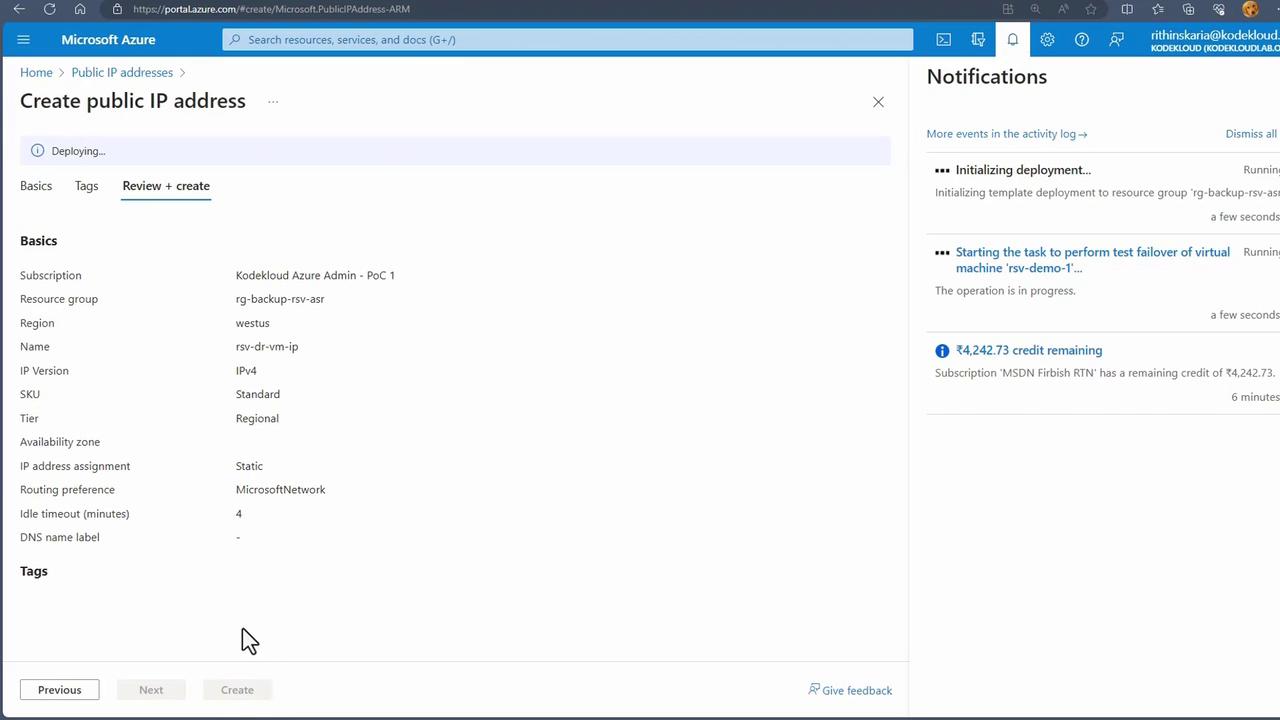
Task: Select the routing preference value 'MicrosoftNetwork'
Action: point(281,490)
